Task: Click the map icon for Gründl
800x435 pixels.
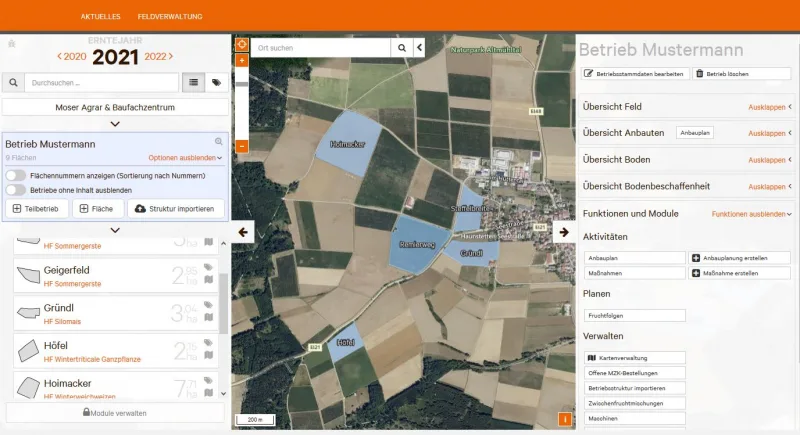Action: pyautogui.click(x=208, y=317)
